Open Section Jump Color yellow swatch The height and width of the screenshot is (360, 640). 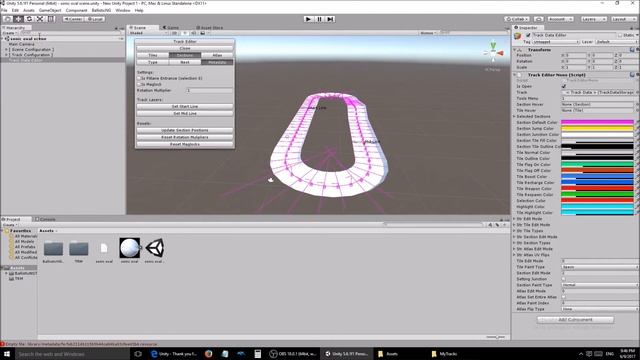pos(598,128)
